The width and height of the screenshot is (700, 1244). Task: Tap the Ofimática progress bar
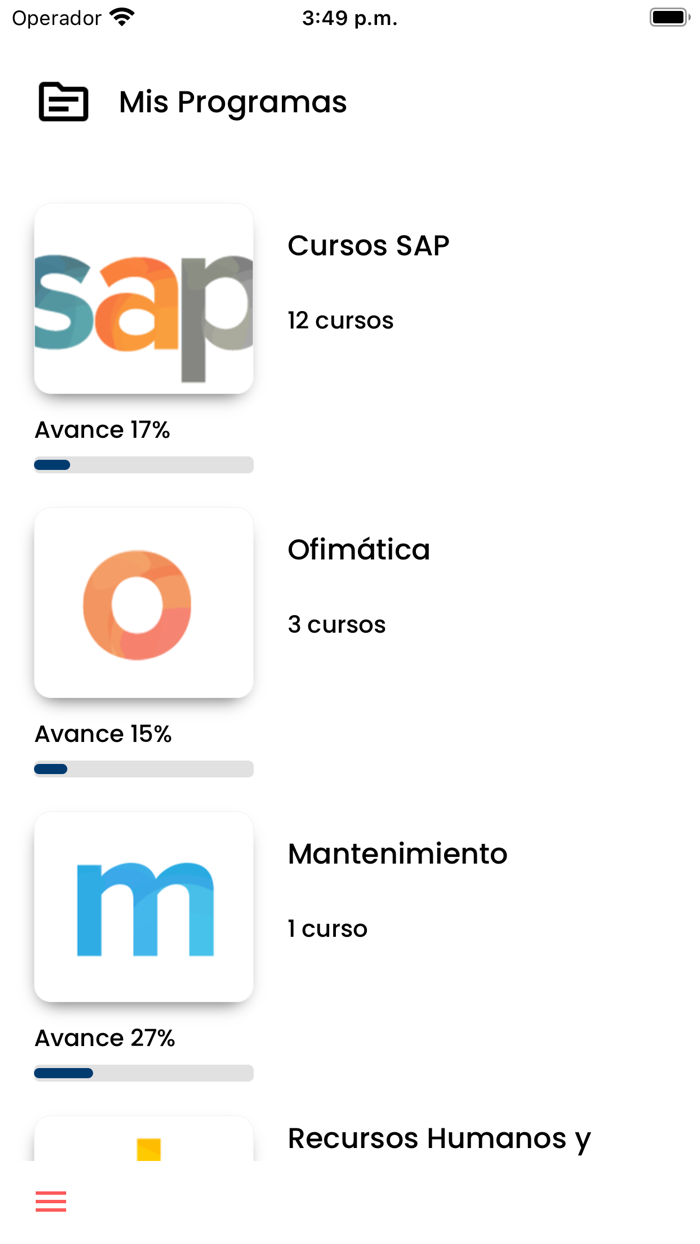143,768
